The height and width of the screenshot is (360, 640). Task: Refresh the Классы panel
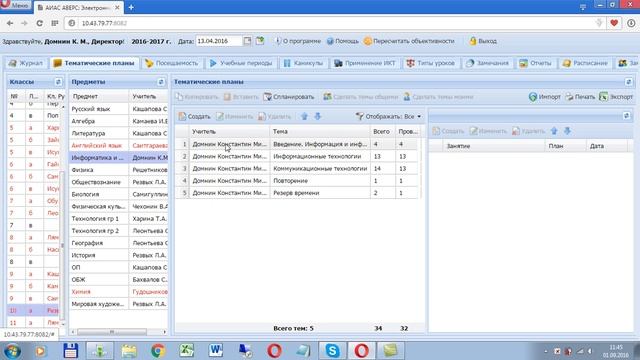(x=58, y=82)
